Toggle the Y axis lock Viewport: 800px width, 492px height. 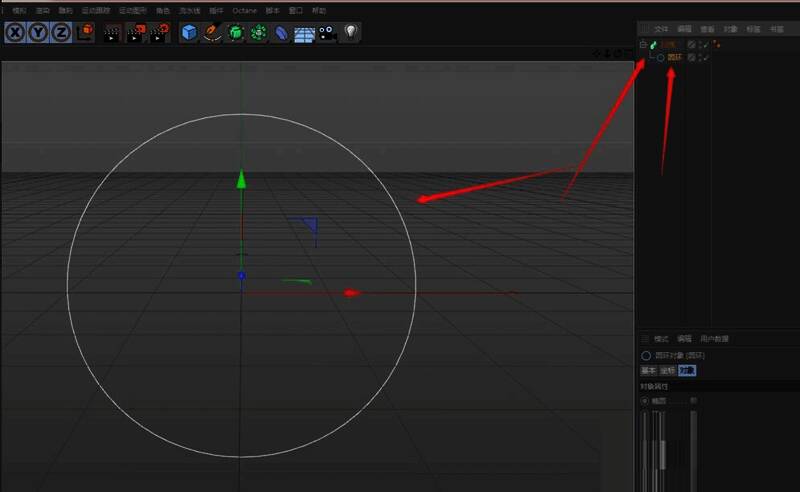[39, 33]
